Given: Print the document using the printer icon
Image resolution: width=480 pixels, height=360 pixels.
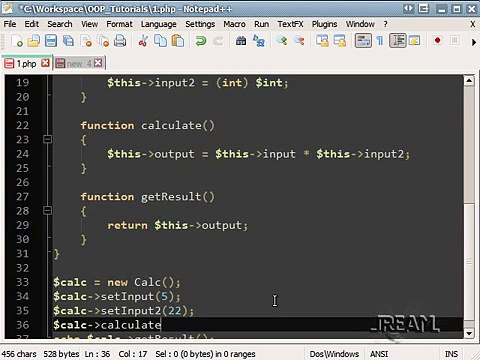Looking at the screenshot, I should [120, 41].
